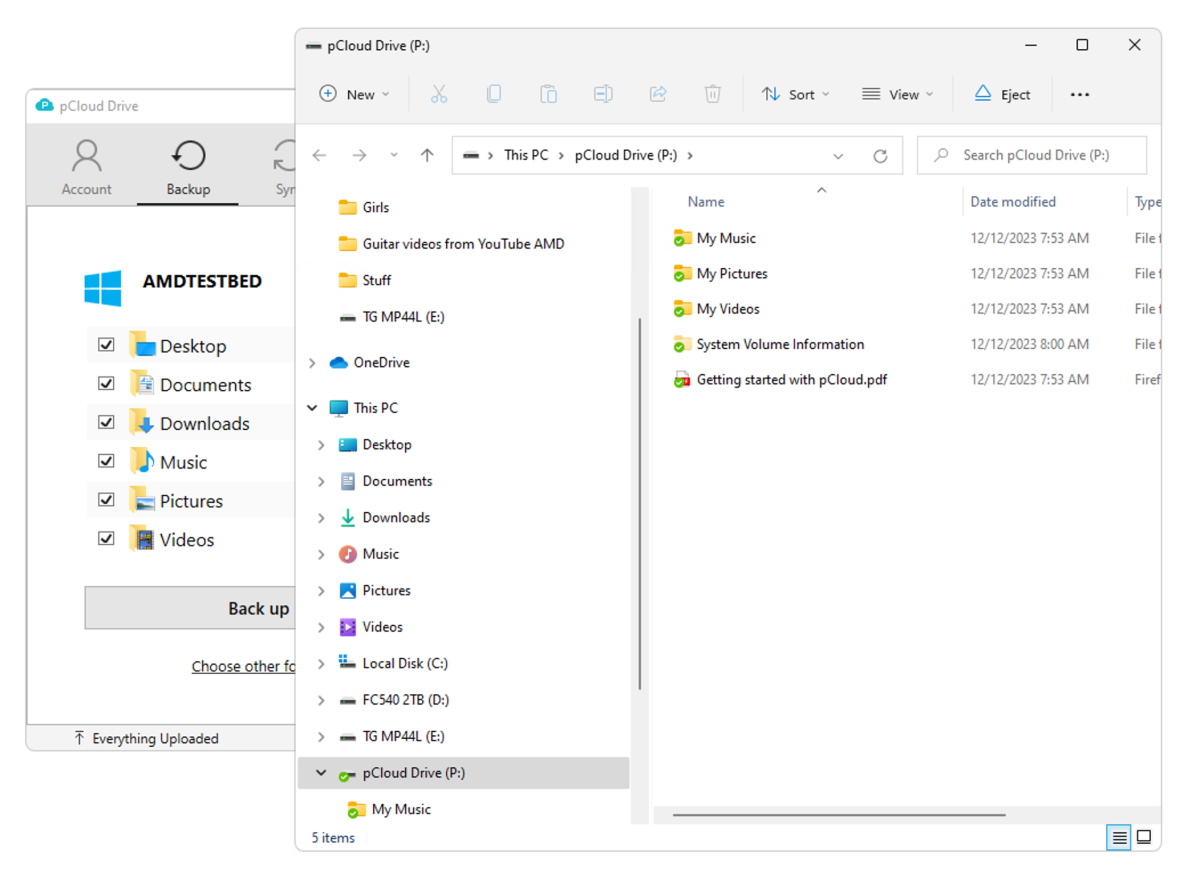This screenshot has height=877, width=1200.
Task: Select Pictures in the navigation pane
Action: 386,590
